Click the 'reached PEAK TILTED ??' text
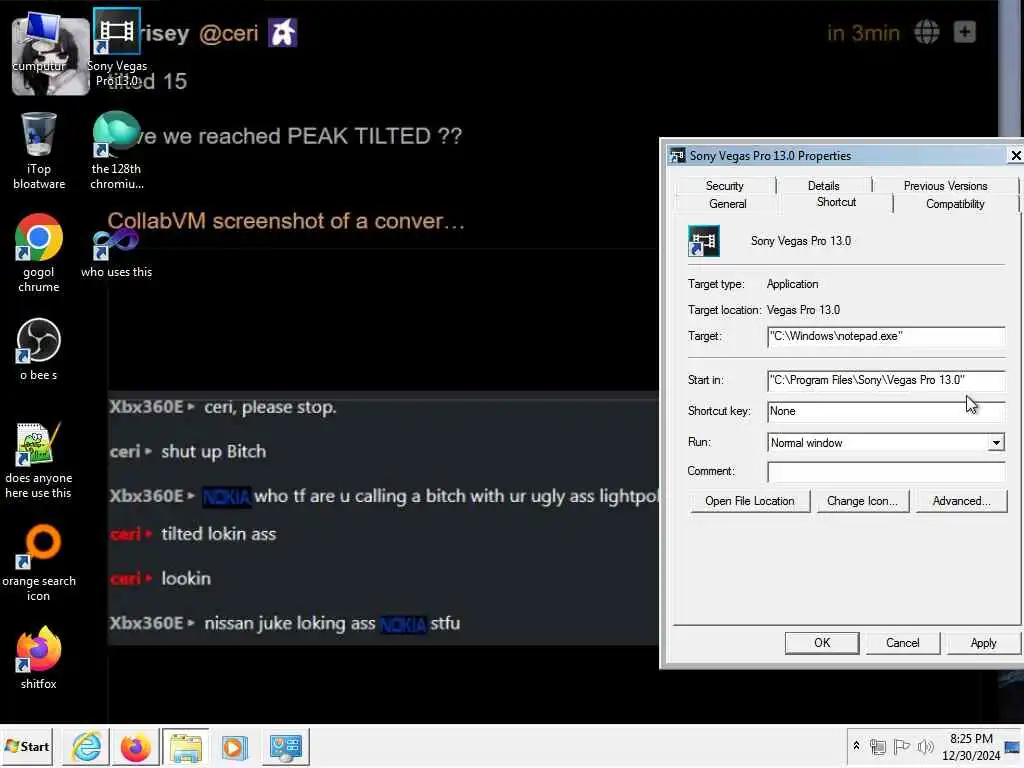The image size is (1024, 768). tap(330, 136)
